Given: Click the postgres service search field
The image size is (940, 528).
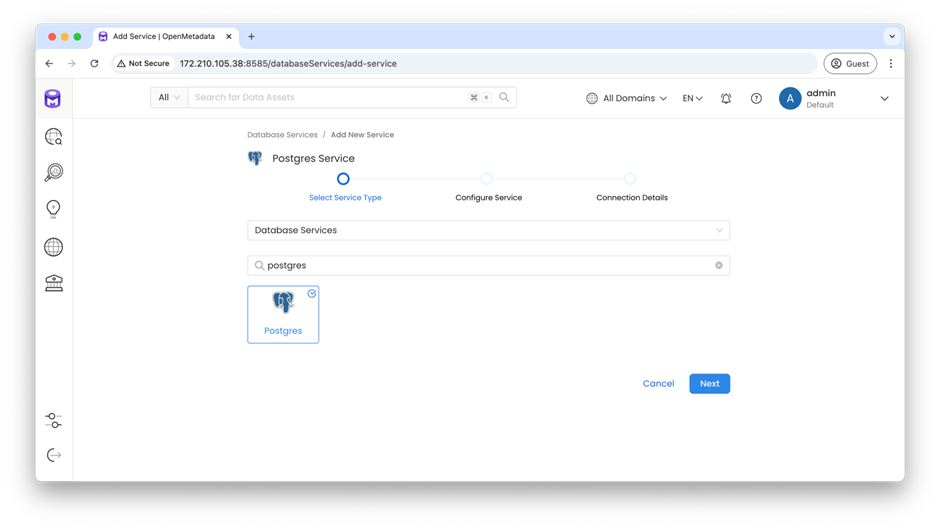Looking at the screenshot, I should [x=489, y=265].
